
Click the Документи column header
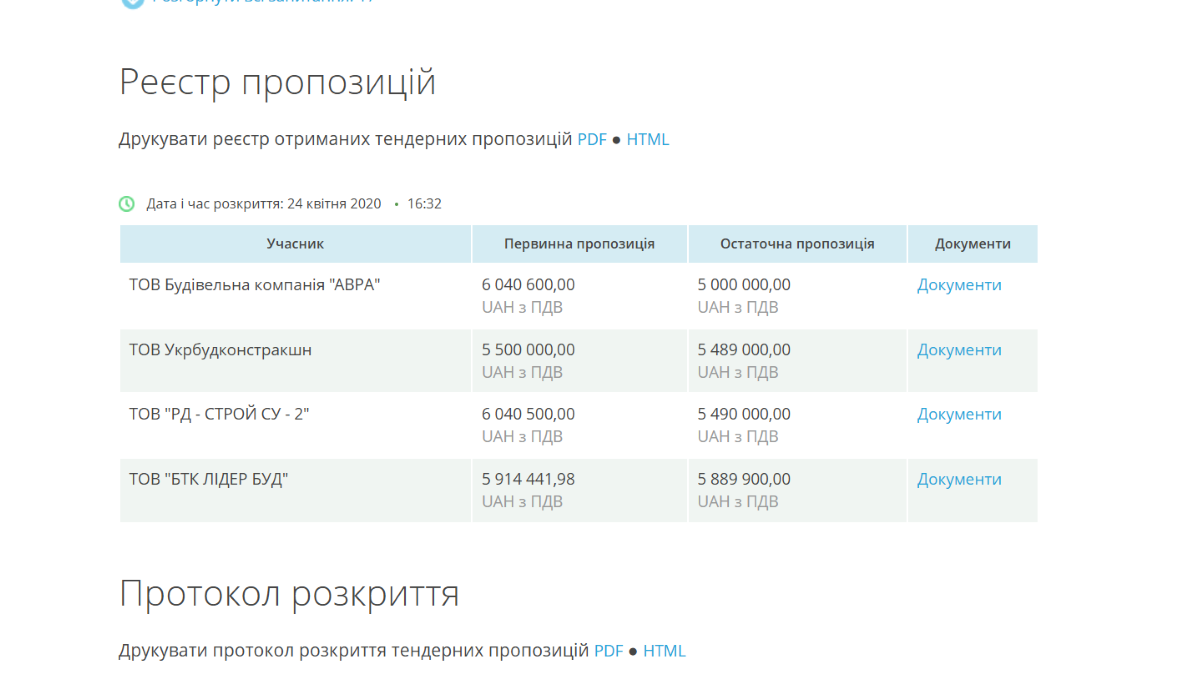coord(972,244)
